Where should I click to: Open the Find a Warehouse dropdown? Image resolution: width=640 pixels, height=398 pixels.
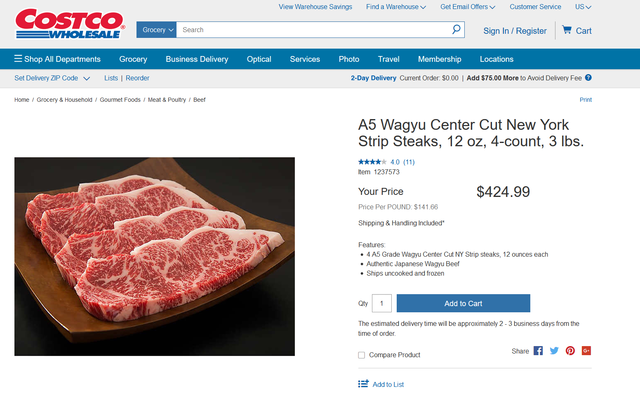point(396,7)
